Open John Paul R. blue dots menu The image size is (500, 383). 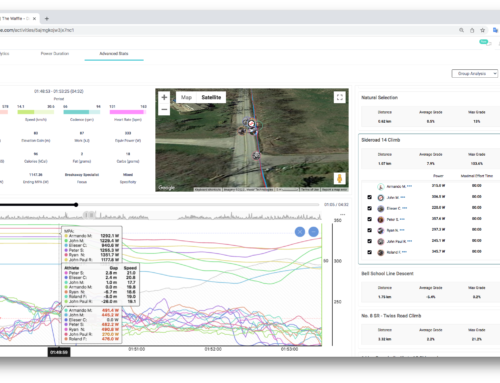(x=410, y=241)
